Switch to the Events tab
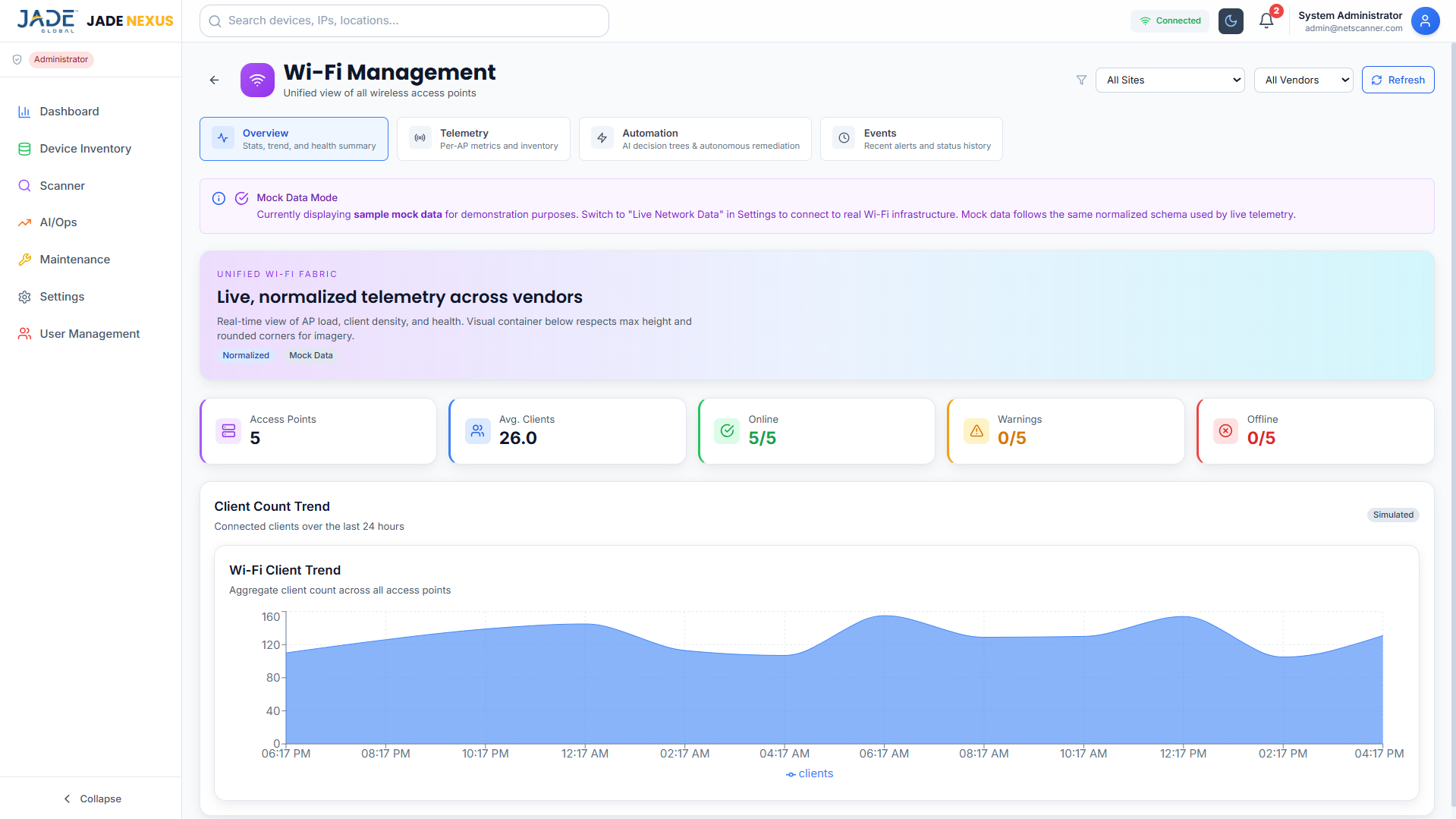This screenshot has height=819, width=1456. 911,139
